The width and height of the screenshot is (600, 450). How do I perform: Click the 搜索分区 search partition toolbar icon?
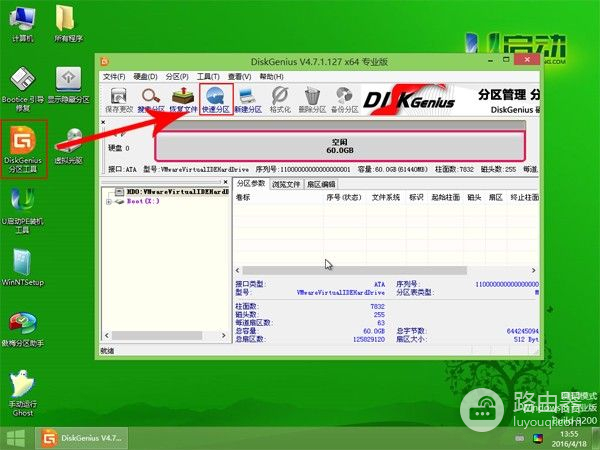click(x=151, y=99)
